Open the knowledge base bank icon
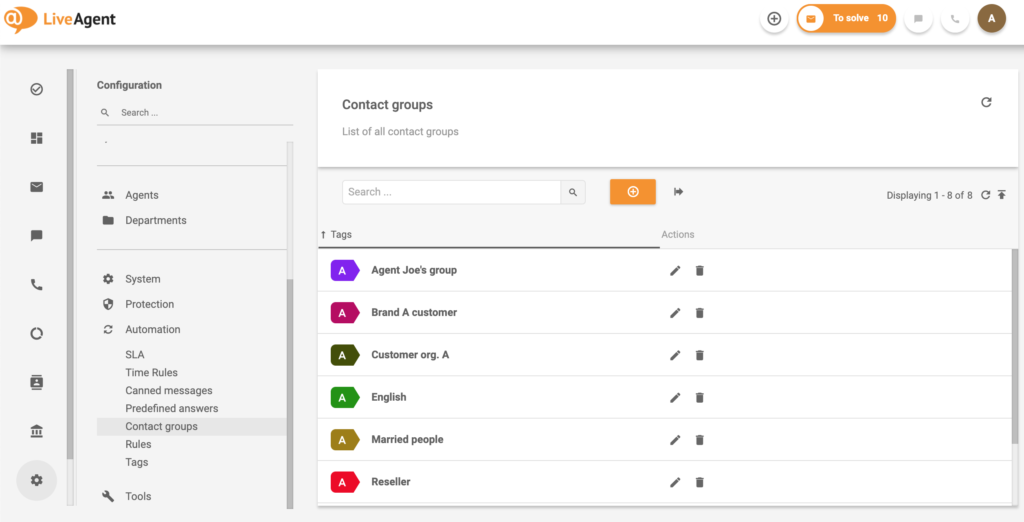Viewport: 1024px width, 522px height. coord(37,431)
